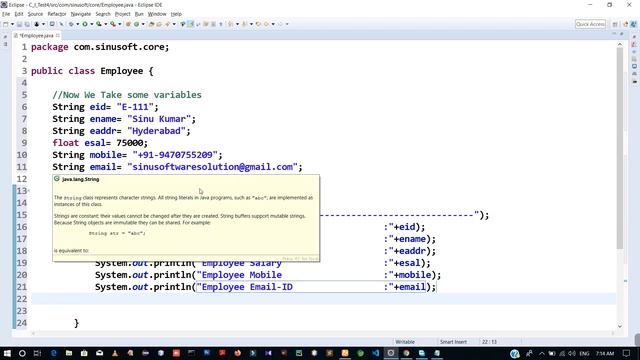This screenshot has width=640, height=360.
Task: Expand the New Java Class dropdown arrow
Action: pos(143,24)
